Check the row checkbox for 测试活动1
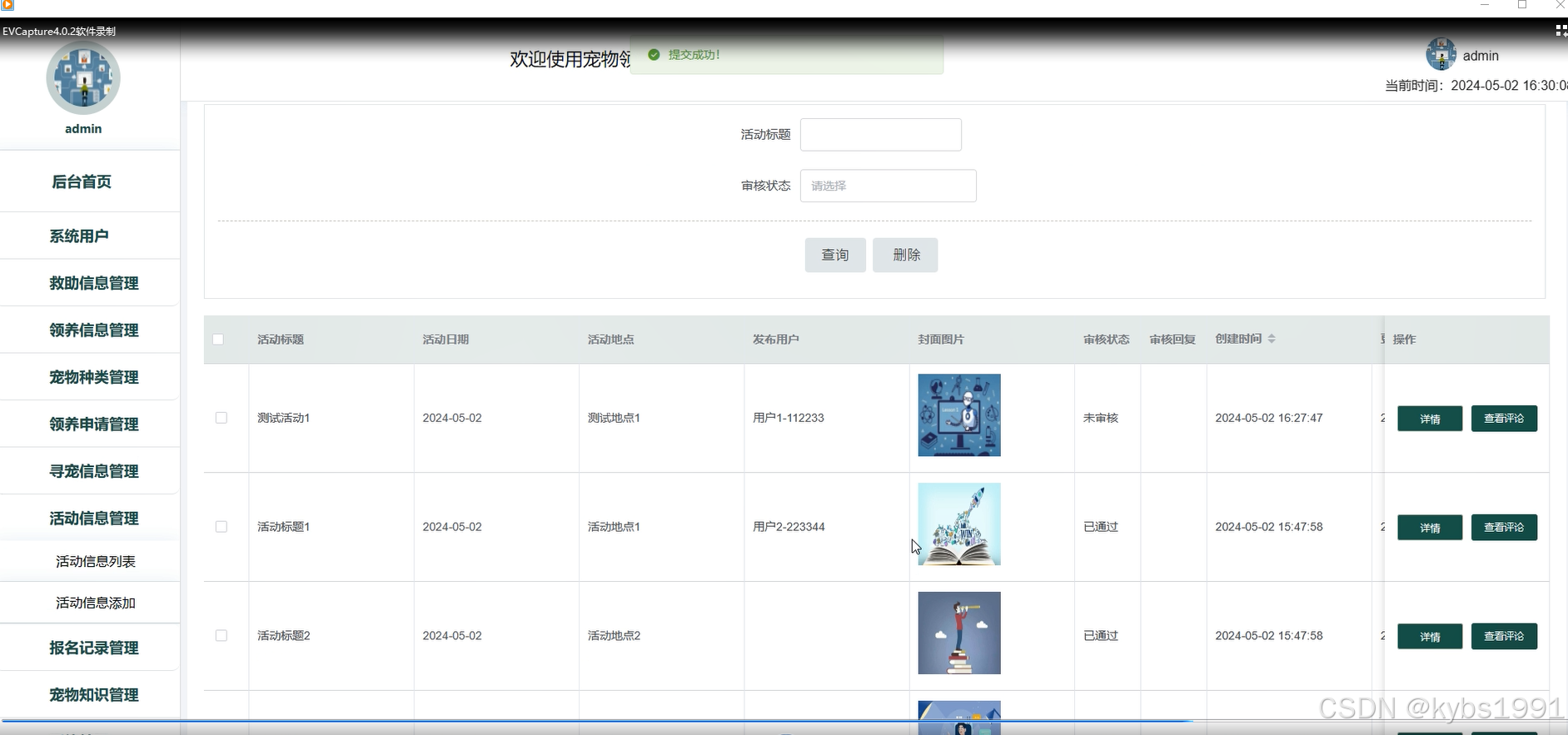The height and width of the screenshot is (735, 1568). pos(222,418)
